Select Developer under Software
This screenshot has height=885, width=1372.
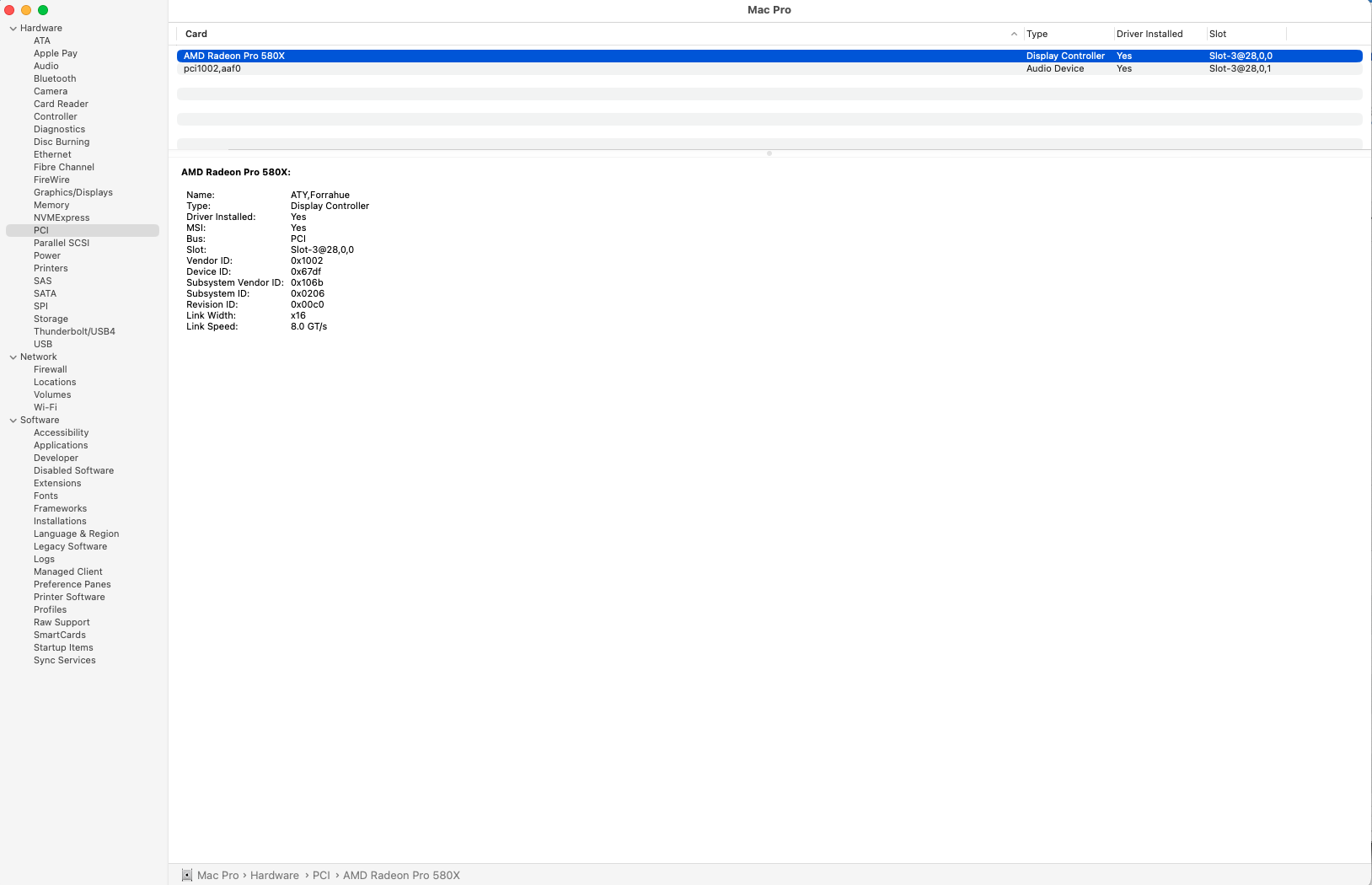tap(56, 459)
